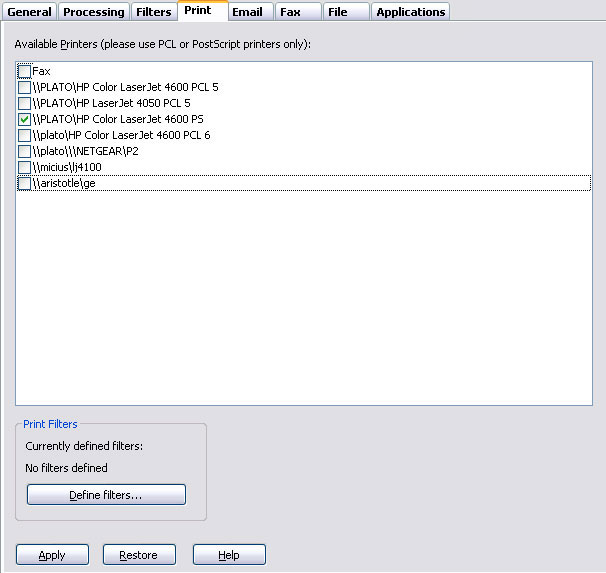The height and width of the screenshot is (573, 606).
Task: Open the Processing tab
Action: [93, 12]
